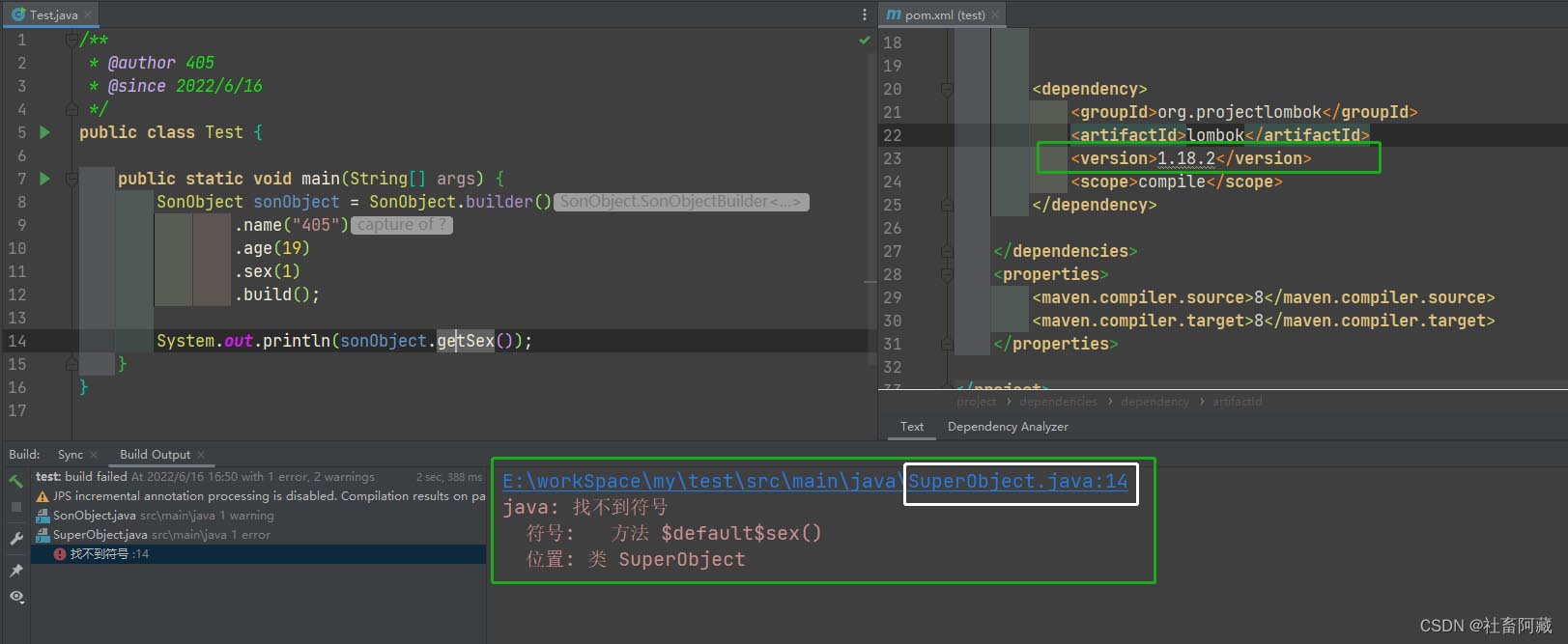This screenshot has width=1568, height=644.
Task: Close the Test.java editor tab
Action: pyautogui.click(x=89, y=14)
